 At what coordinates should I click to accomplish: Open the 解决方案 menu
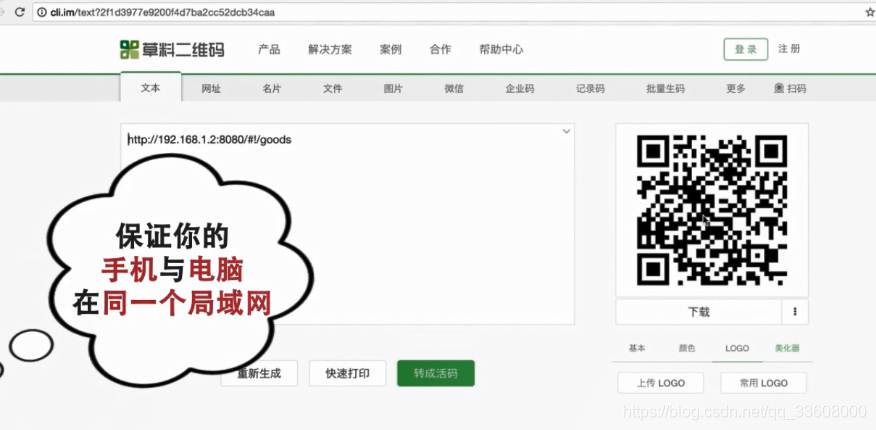click(x=330, y=50)
